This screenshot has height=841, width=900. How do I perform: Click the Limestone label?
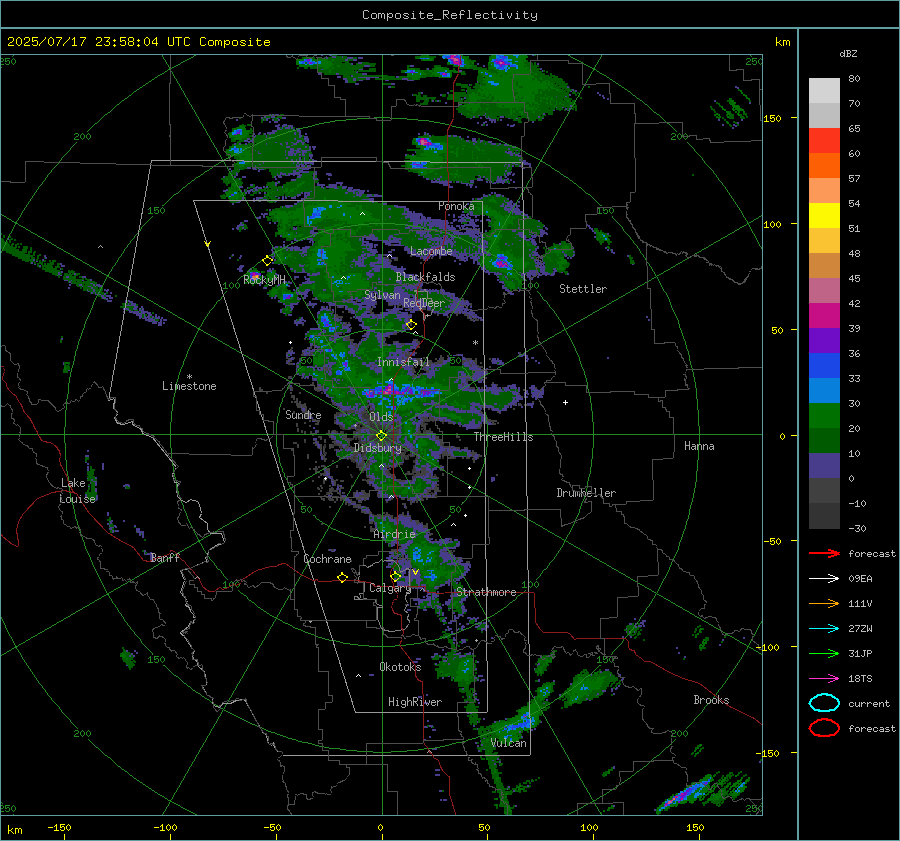[x=189, y=386]
